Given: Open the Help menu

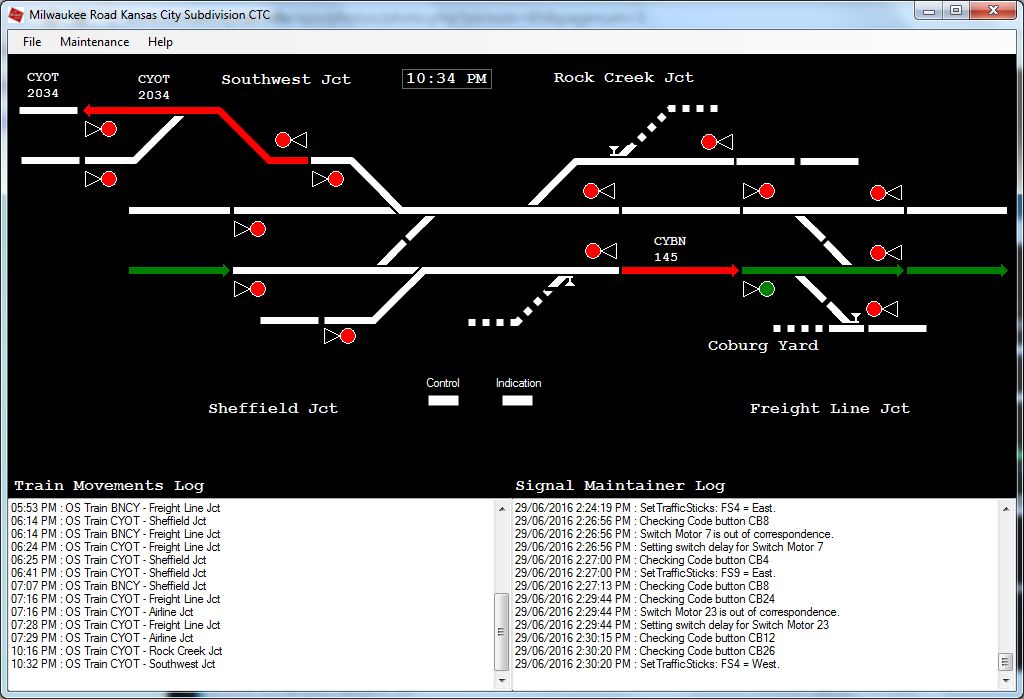Looking at the screenshot, I should click(160, 42).
